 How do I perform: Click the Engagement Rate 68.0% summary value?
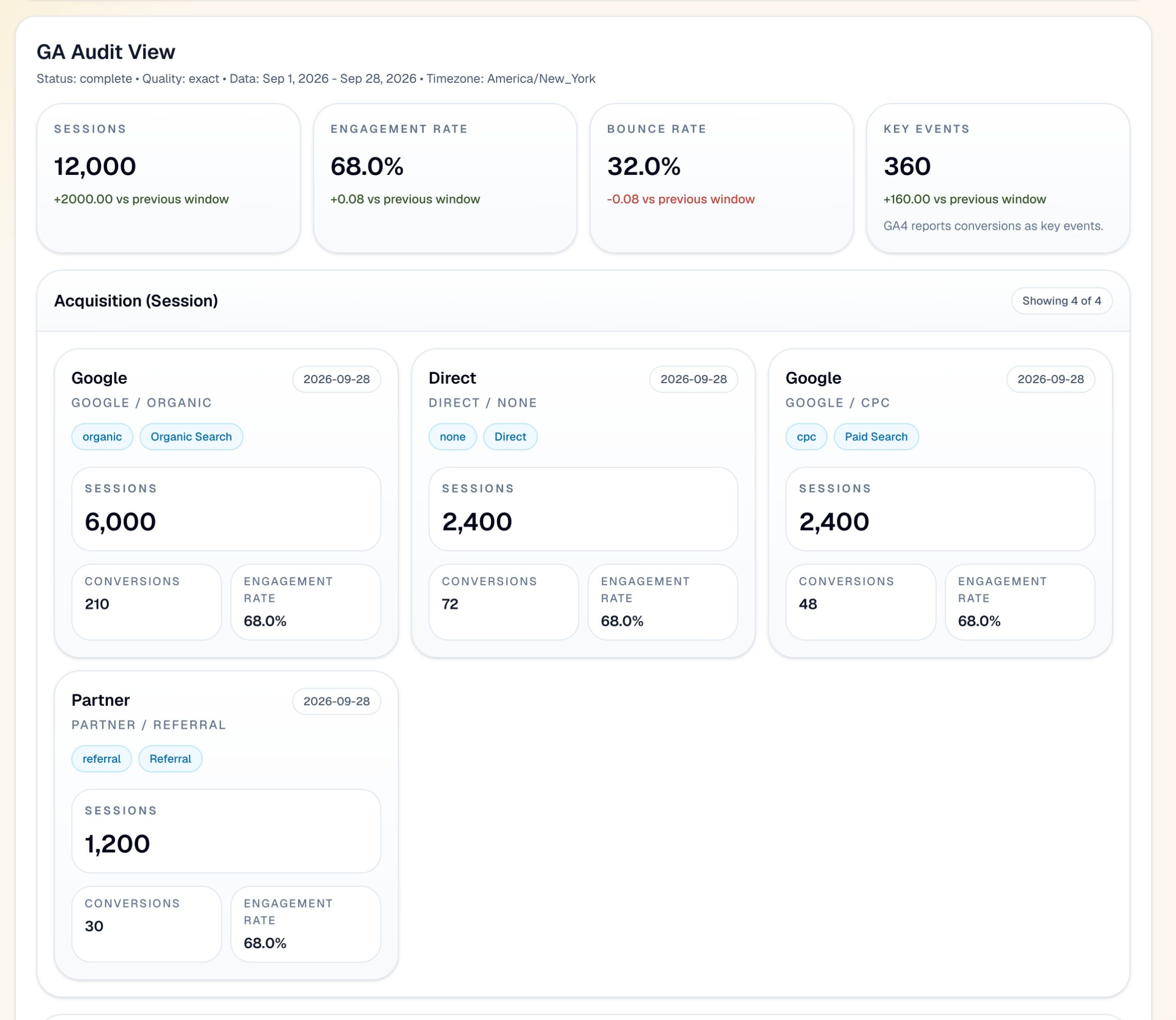(367, 166)
